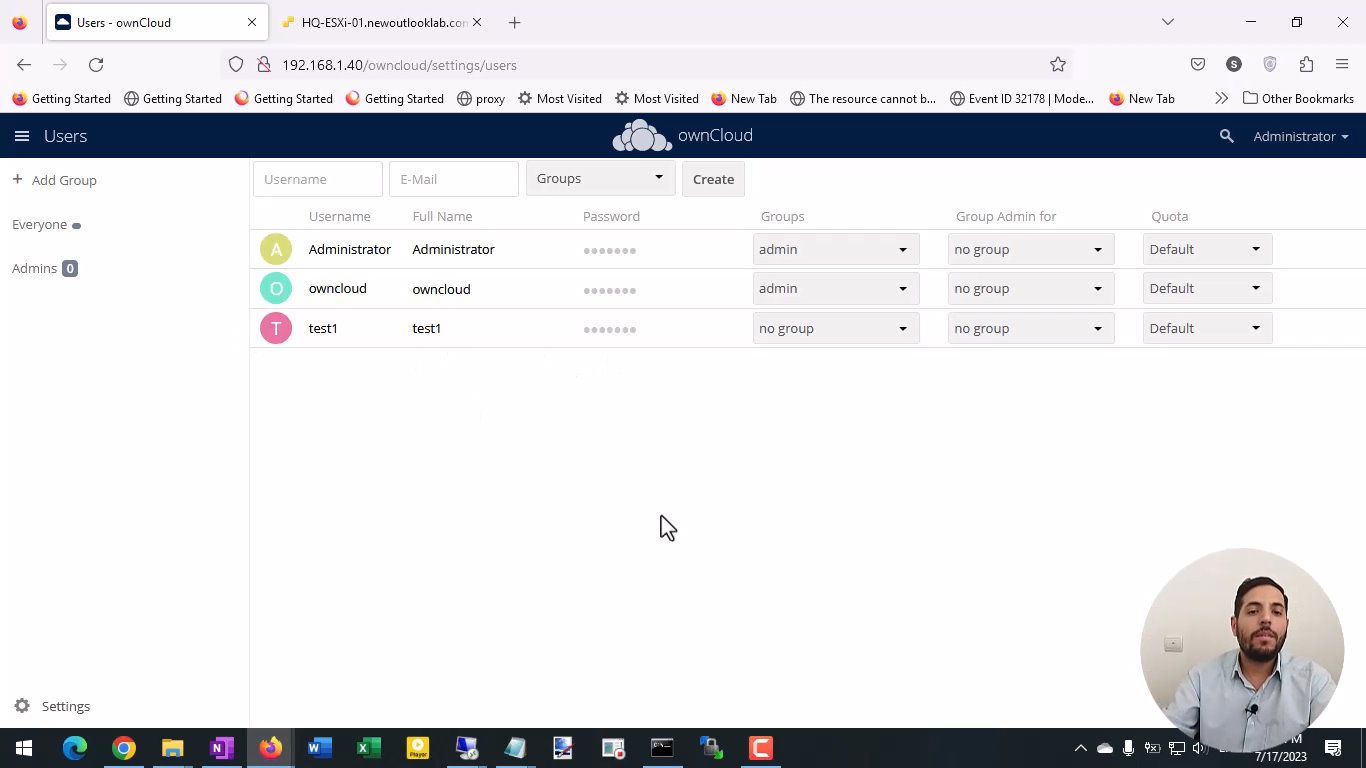Open Groups dropdown for Administrator row

835,249
